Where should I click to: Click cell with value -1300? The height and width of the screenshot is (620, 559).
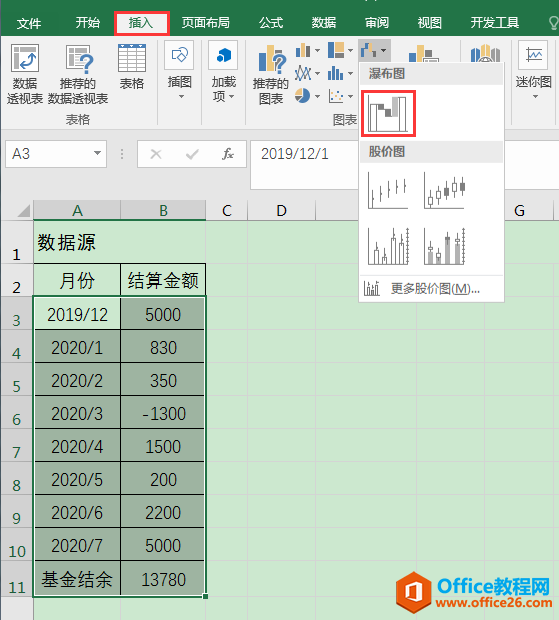[163, 413]
